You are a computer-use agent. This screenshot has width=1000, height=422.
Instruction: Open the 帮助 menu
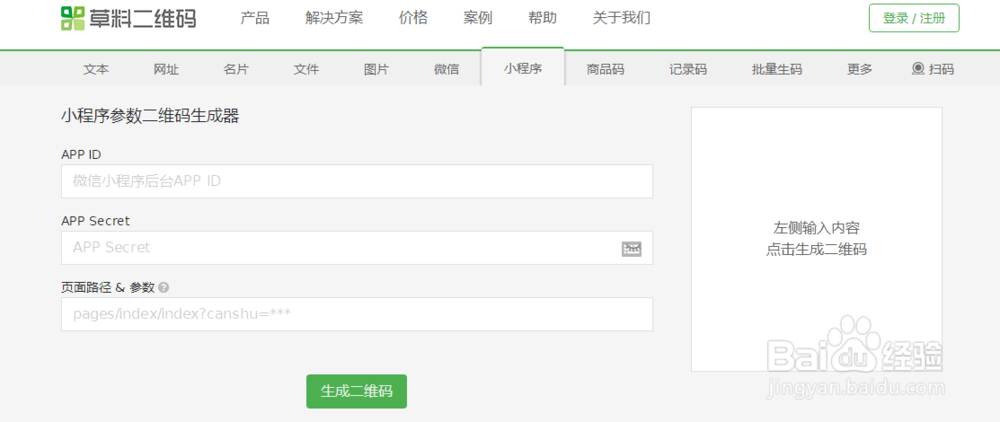point(543,18)
